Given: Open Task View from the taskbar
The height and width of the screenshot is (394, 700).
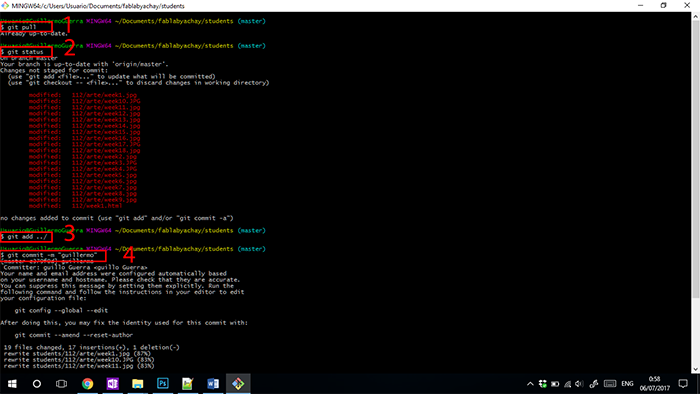Looking at the screenshot, I should point(61,384).
